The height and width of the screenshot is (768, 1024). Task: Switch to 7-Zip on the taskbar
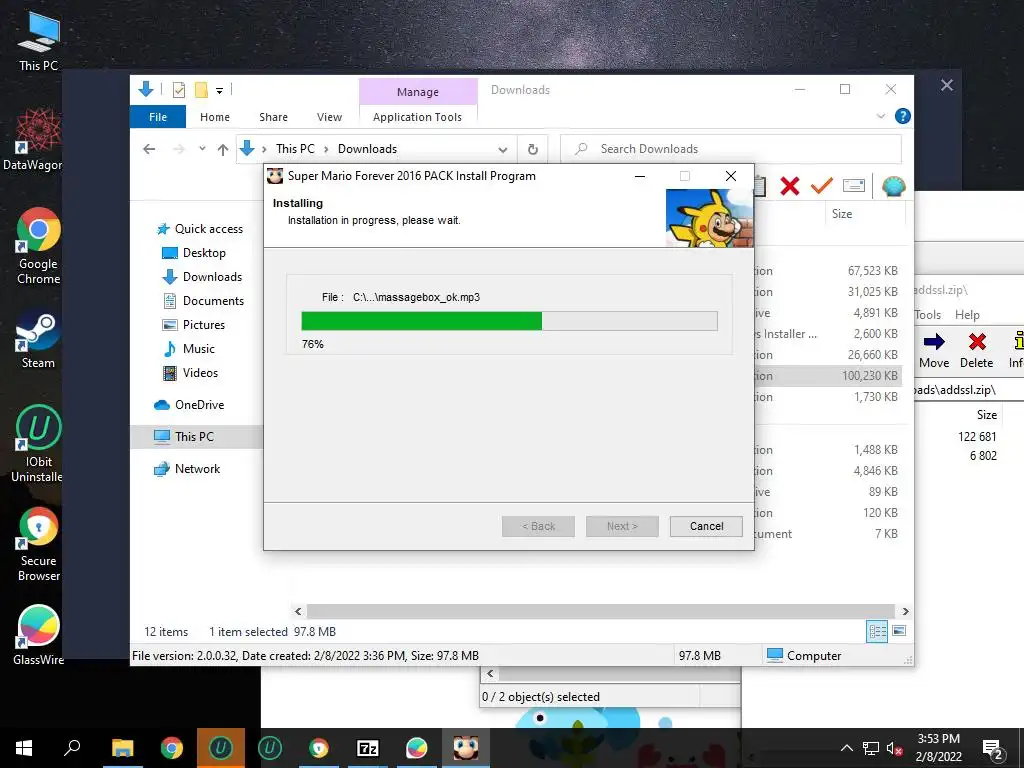pos(368,748)
